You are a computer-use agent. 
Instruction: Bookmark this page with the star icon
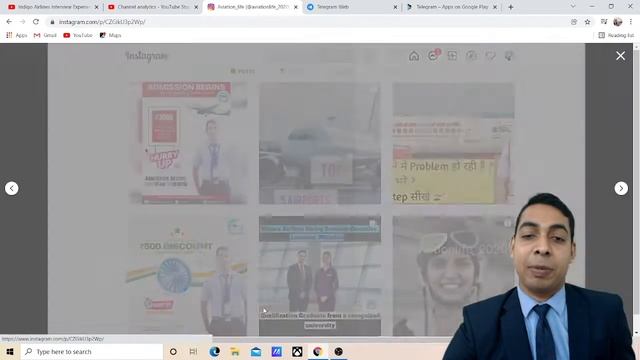pyautogui.click(x=587, y=22)
